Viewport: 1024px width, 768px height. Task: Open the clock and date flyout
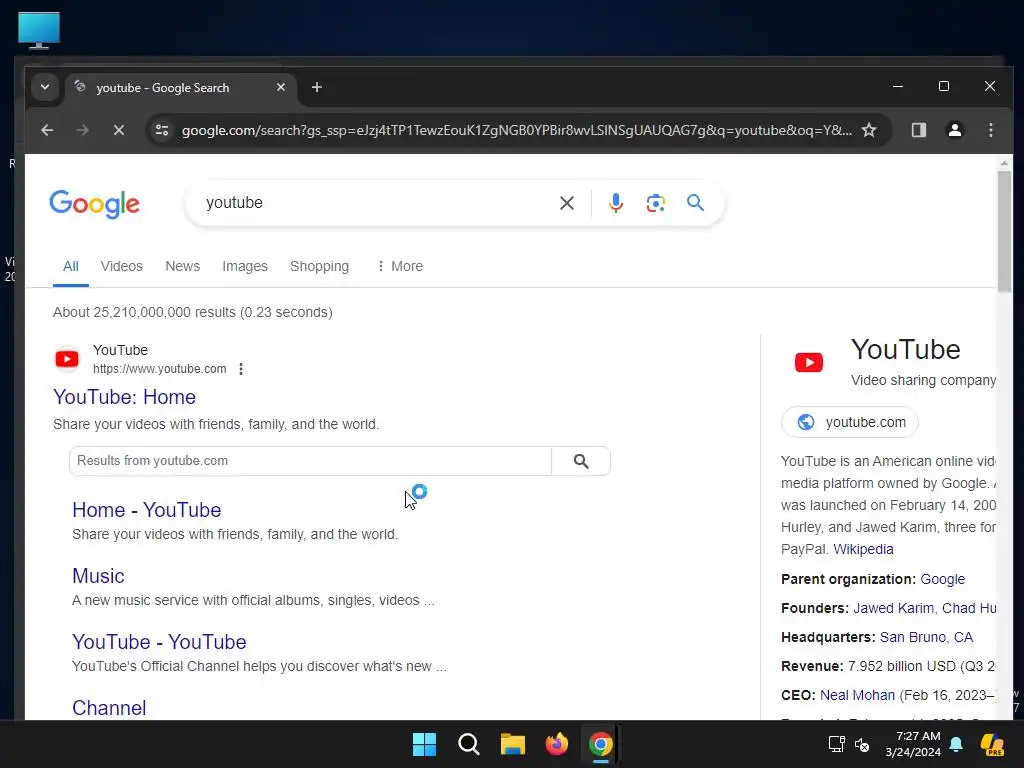913,744
